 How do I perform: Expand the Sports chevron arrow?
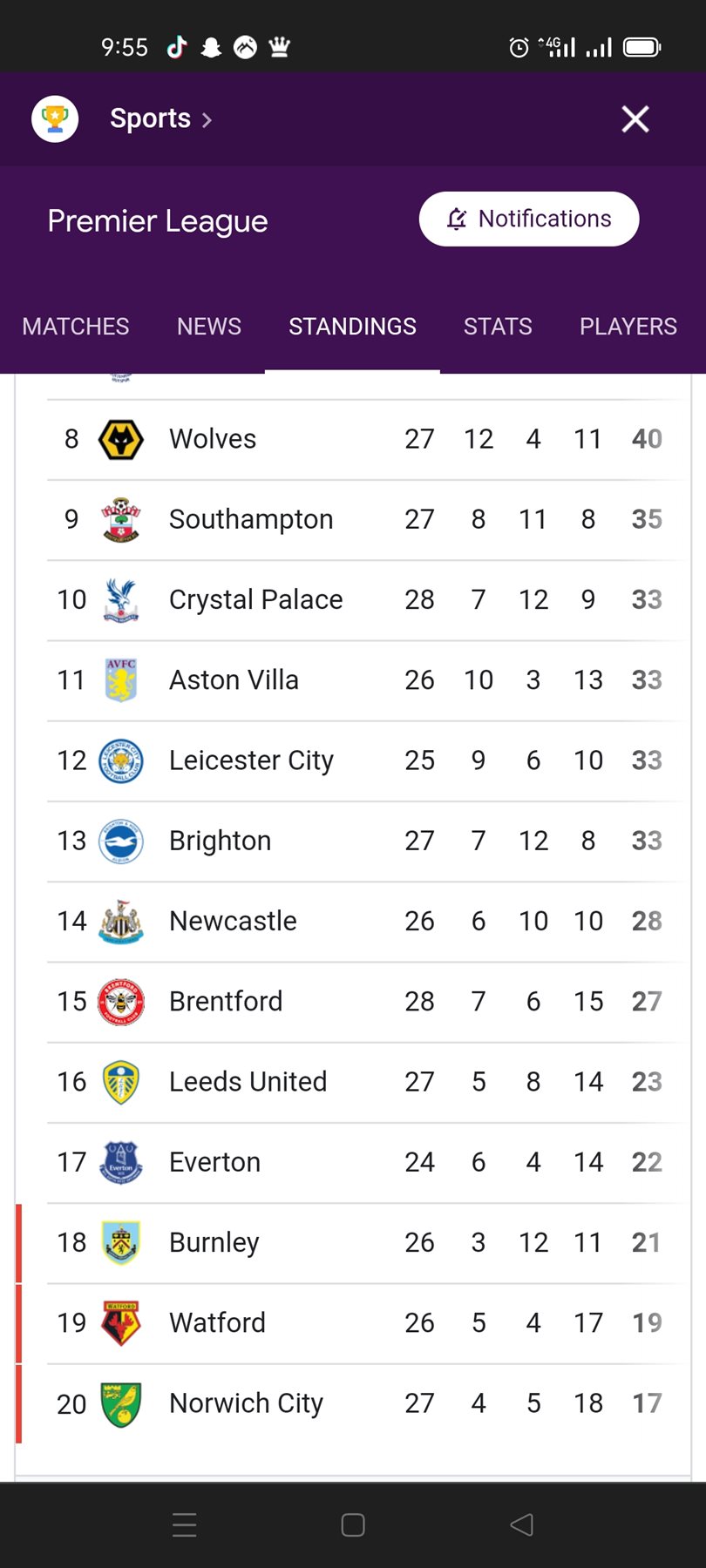click(207, 120)
